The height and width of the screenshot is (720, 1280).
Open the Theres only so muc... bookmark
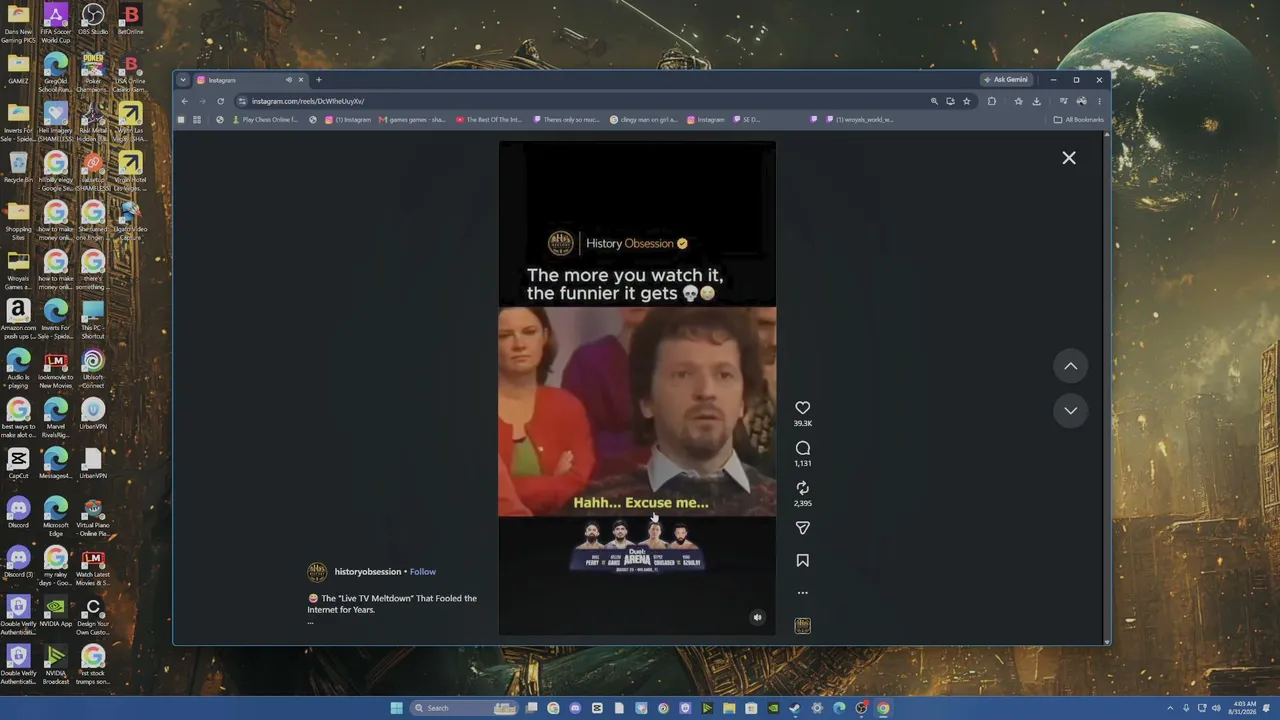coord(566,120)
